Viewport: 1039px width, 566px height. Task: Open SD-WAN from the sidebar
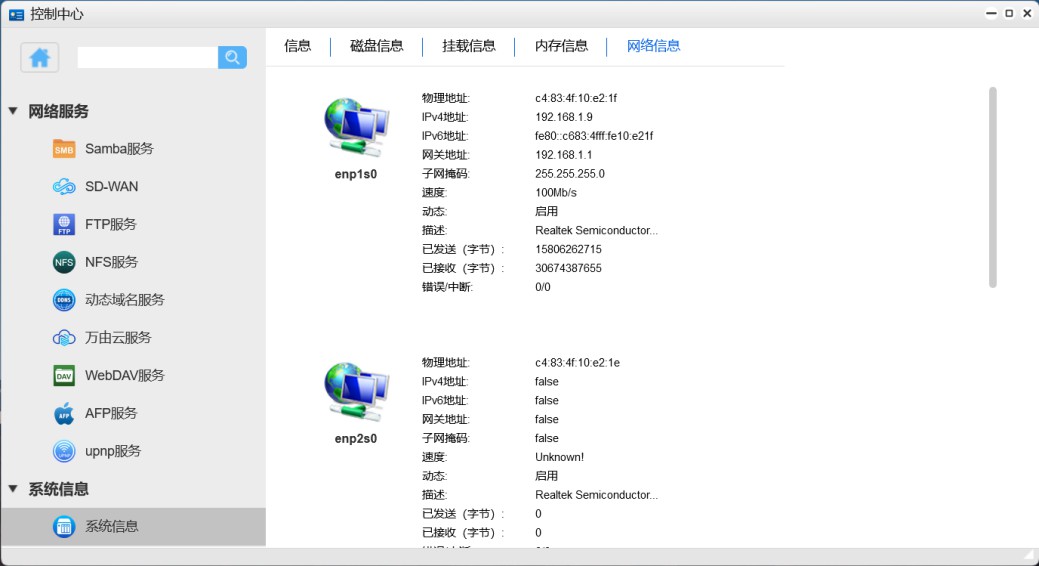coord(64,187)
